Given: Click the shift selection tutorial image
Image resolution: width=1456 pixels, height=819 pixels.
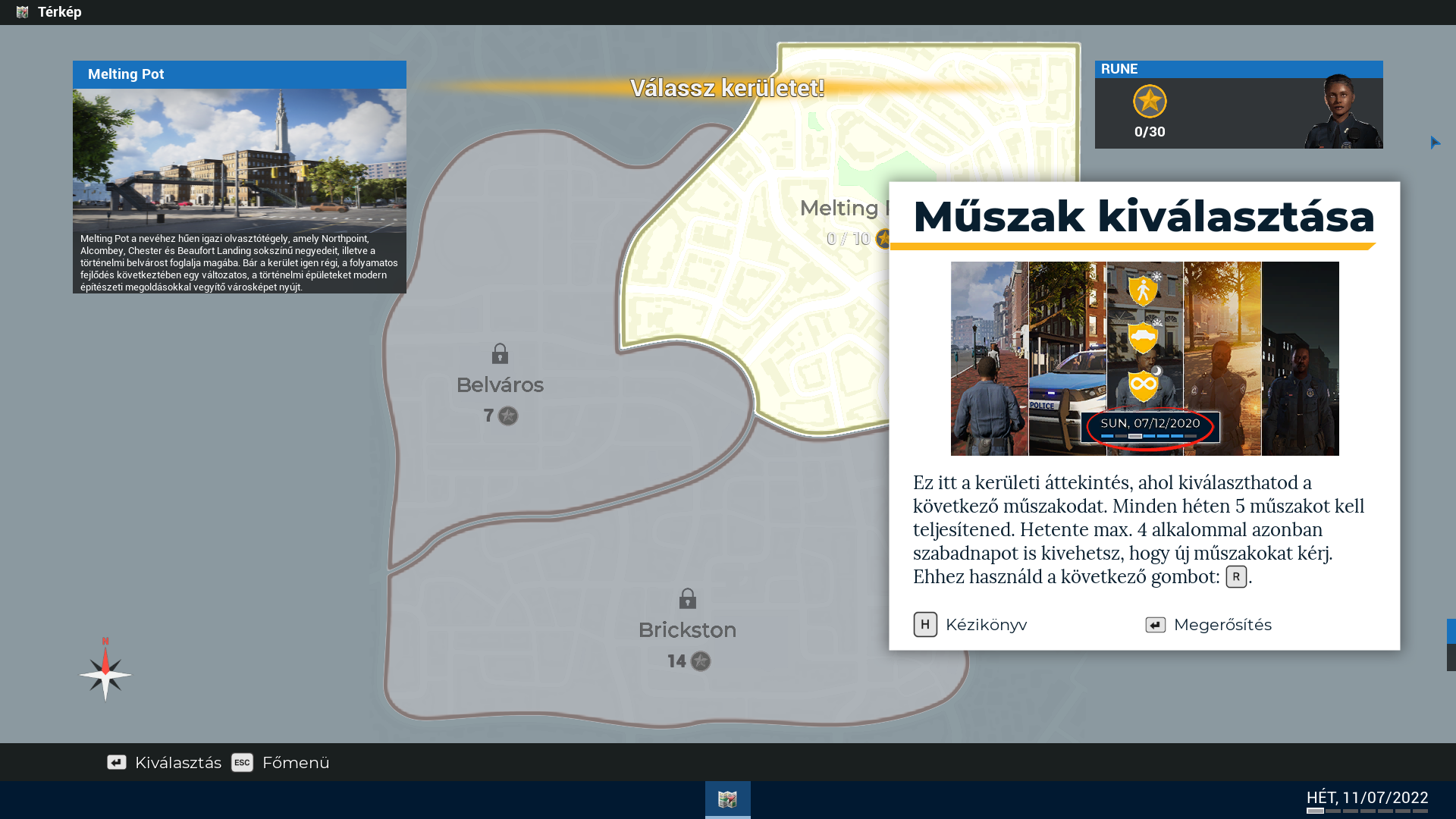Looking at the screenshot, I should 1144,358.
